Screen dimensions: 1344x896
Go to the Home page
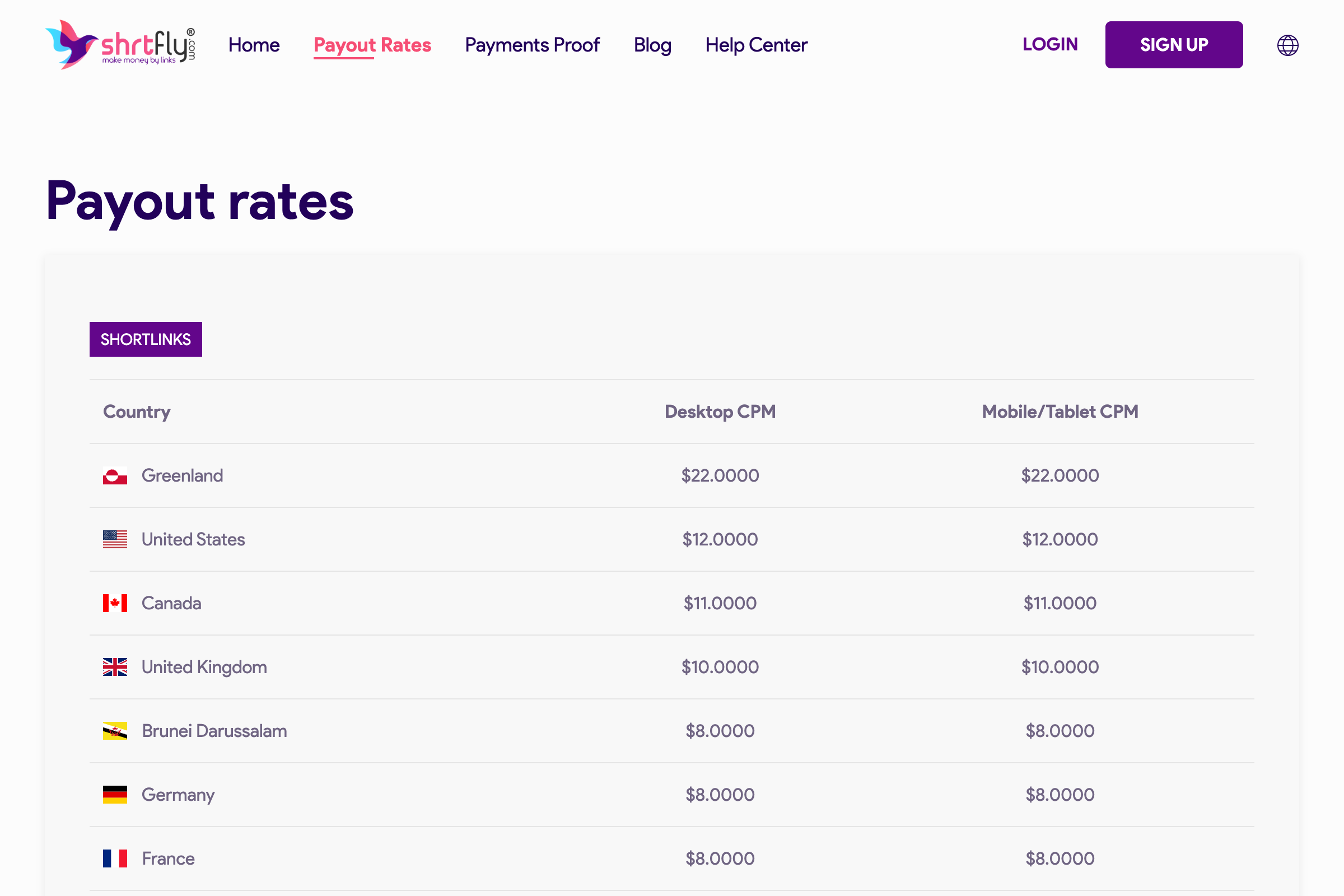(x=254, y=45)
